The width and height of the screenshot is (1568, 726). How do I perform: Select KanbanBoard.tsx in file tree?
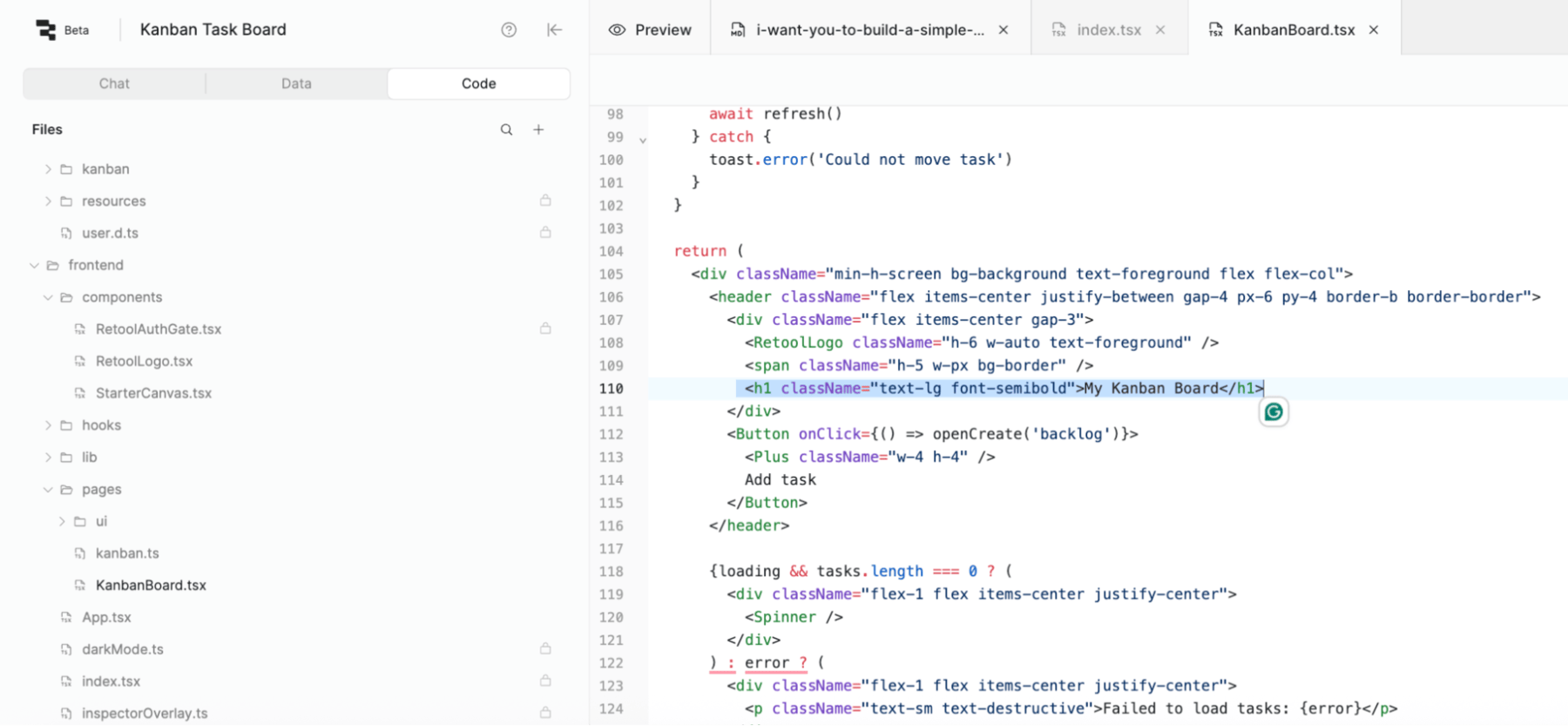[x=151, y=585]
